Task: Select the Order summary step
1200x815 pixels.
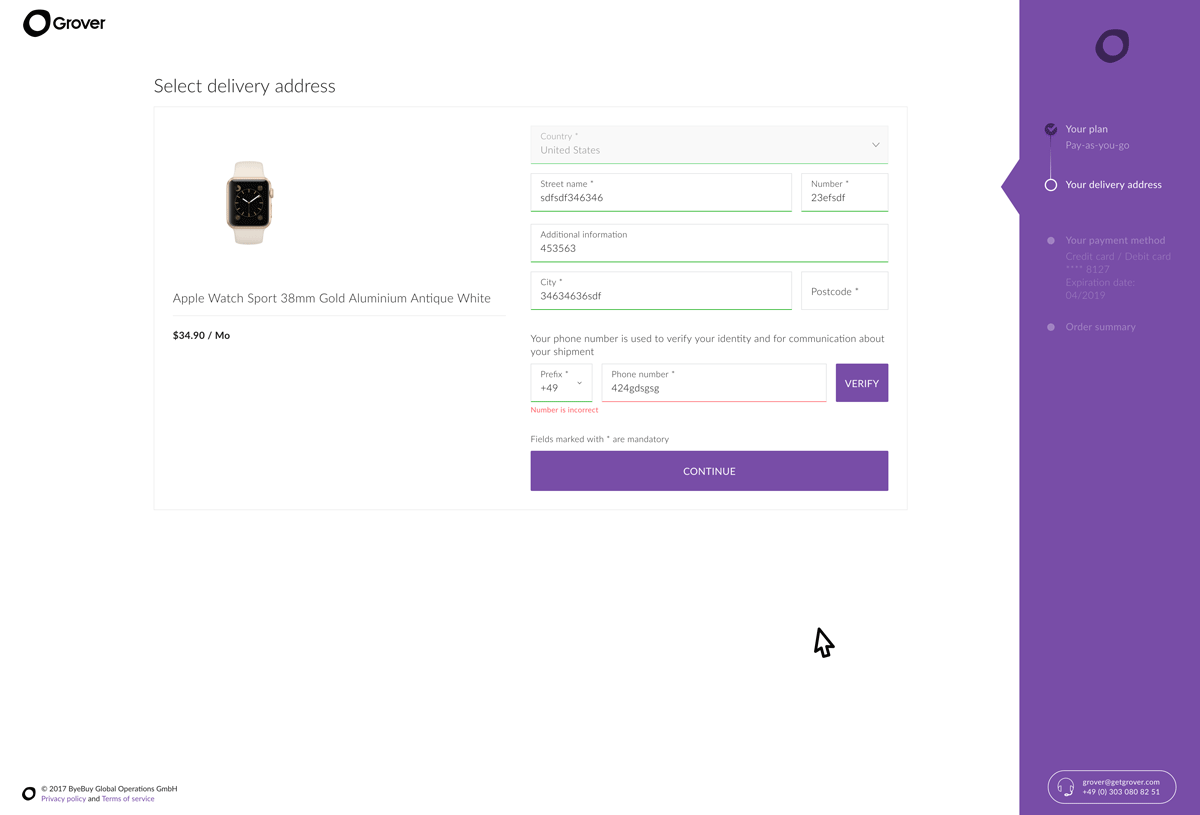Action: click(x=1100, y=327)
